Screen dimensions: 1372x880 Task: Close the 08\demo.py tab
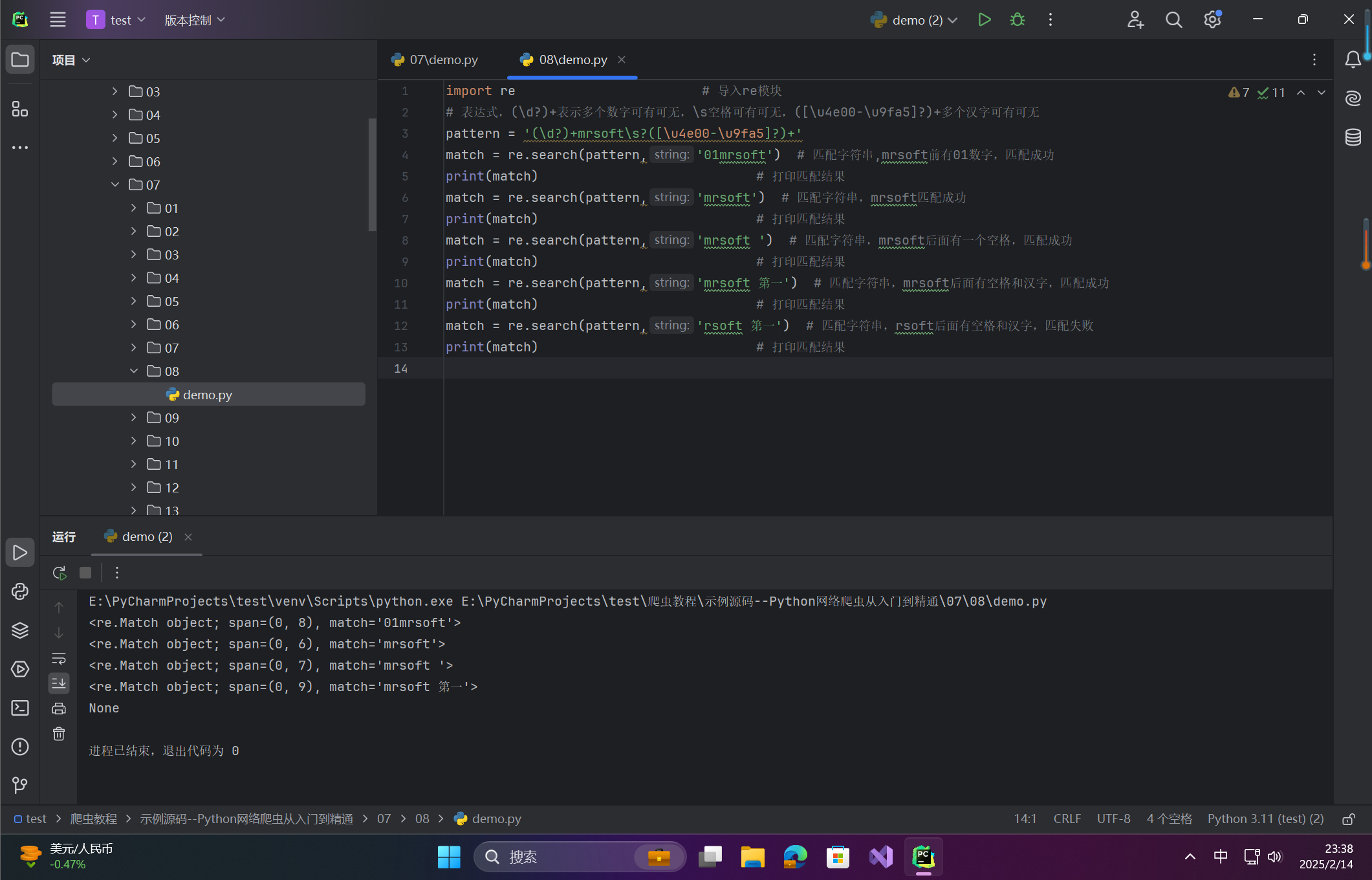622,60
